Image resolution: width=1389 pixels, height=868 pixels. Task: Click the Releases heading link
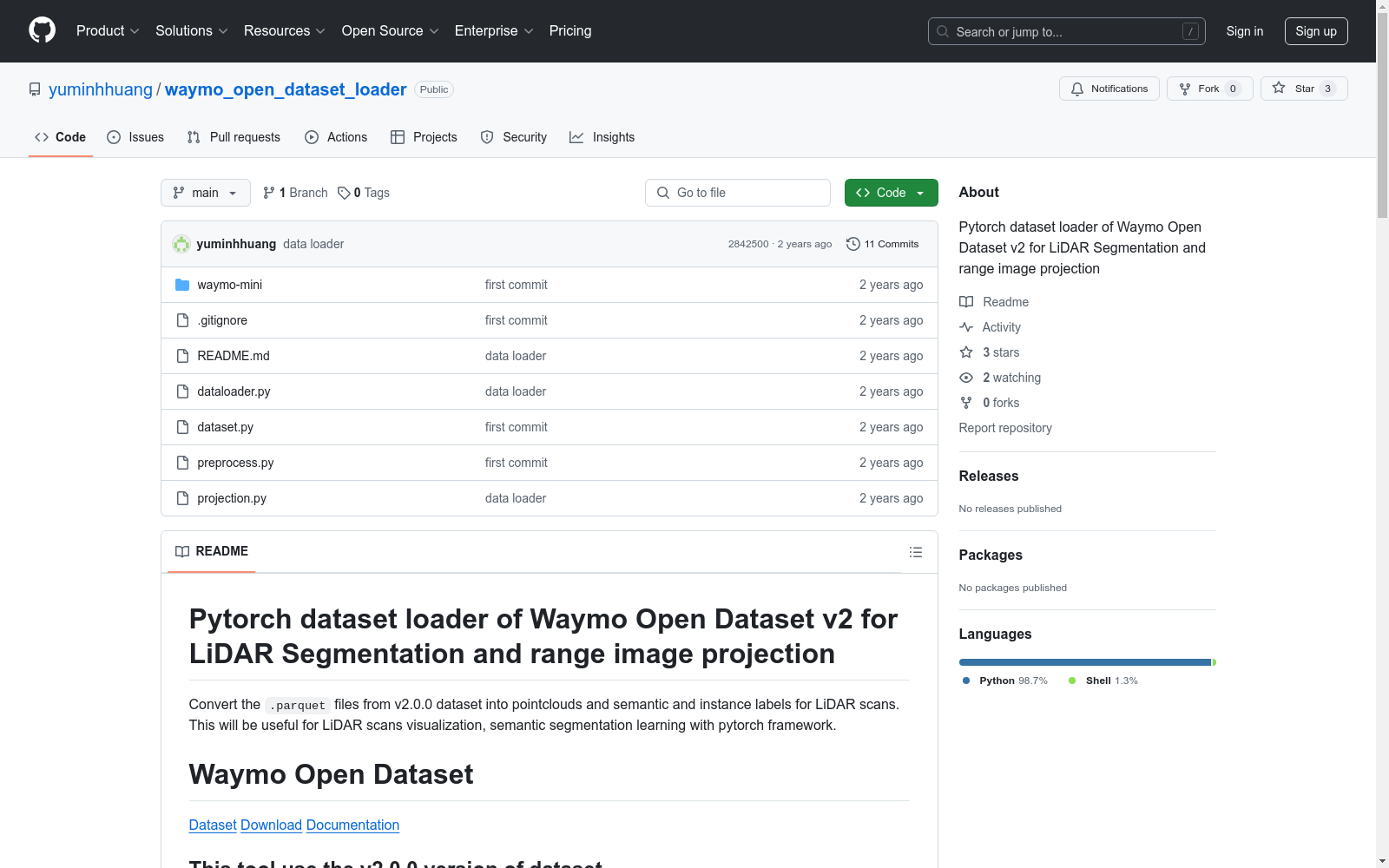click(x=989, y=476)
